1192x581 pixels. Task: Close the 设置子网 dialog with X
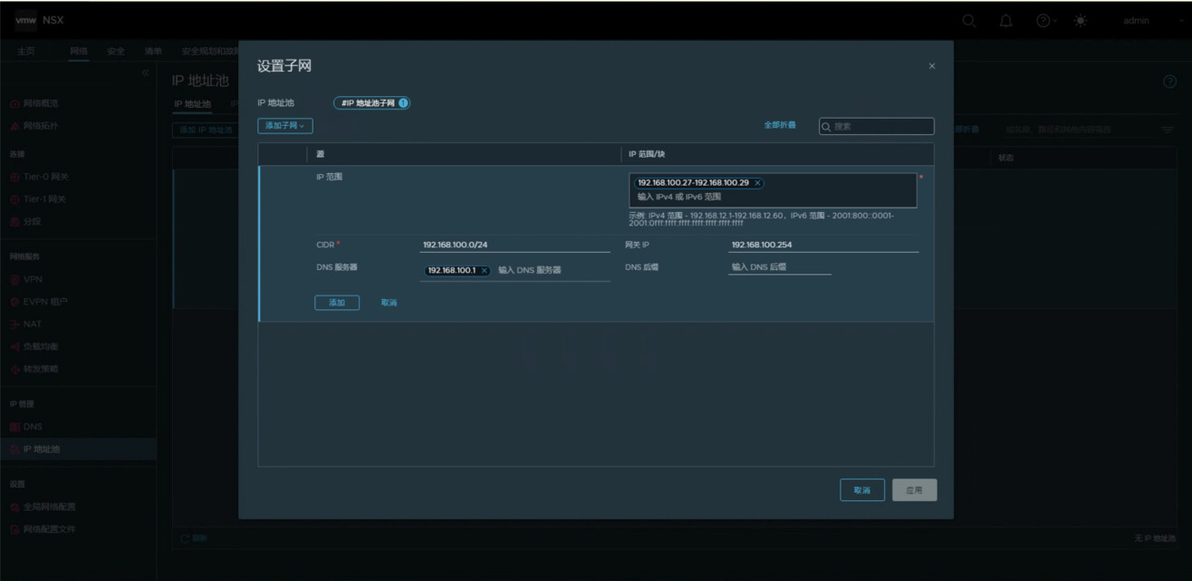pyautogui.click(x=932, y=67)
